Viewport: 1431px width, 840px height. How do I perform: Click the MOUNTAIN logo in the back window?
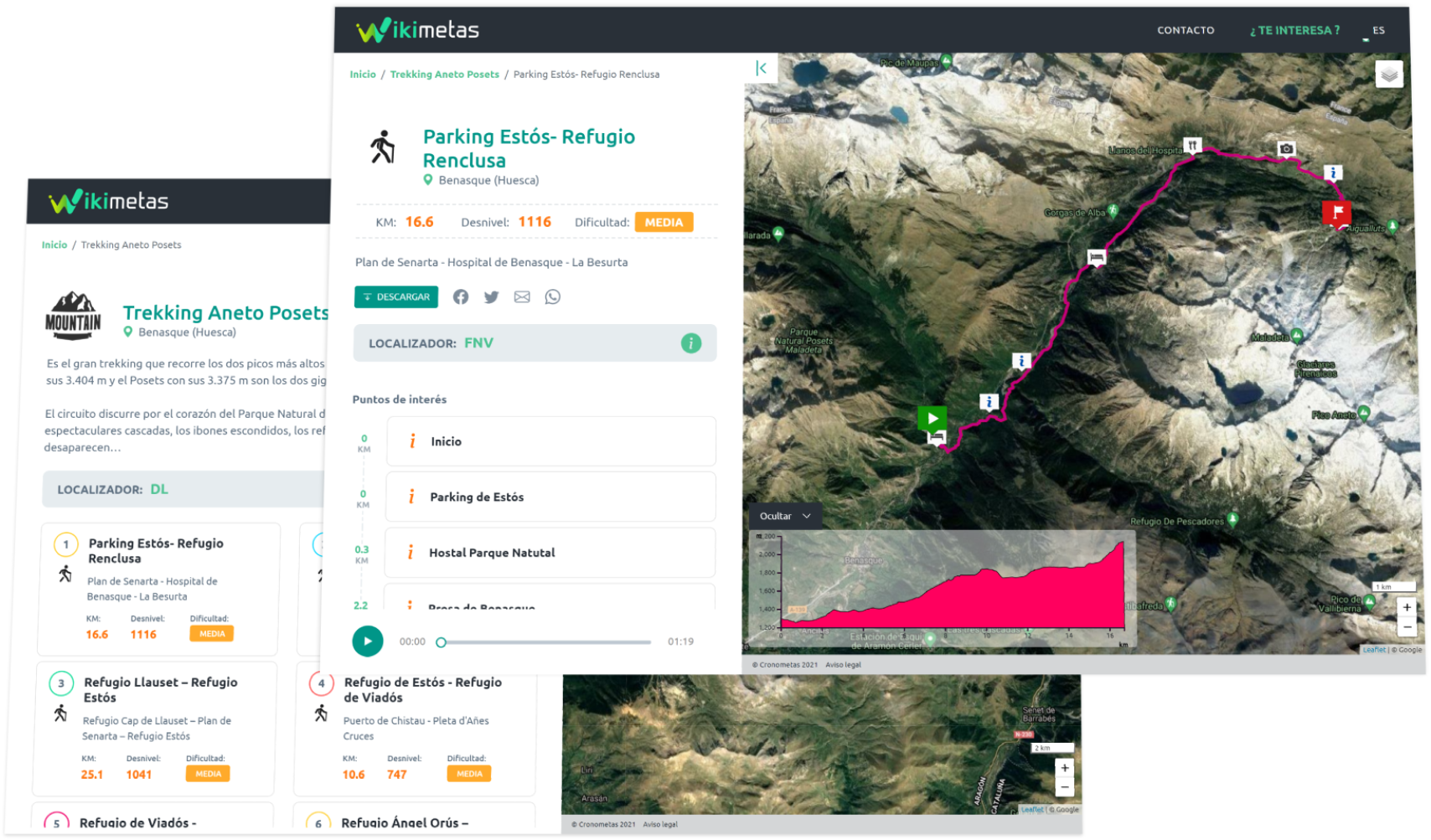tap(73, 316)
